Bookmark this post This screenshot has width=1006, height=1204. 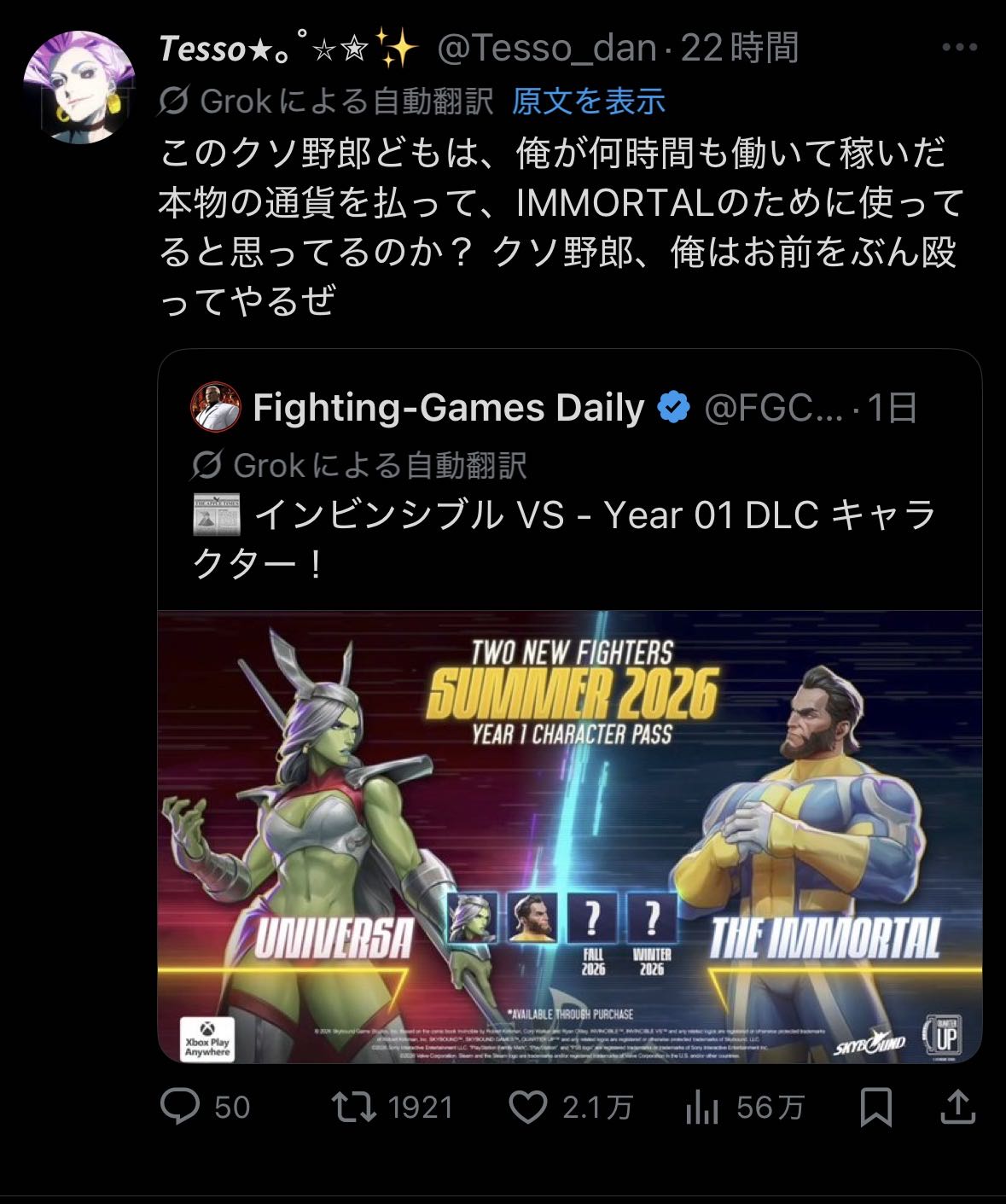(876, 1108)
